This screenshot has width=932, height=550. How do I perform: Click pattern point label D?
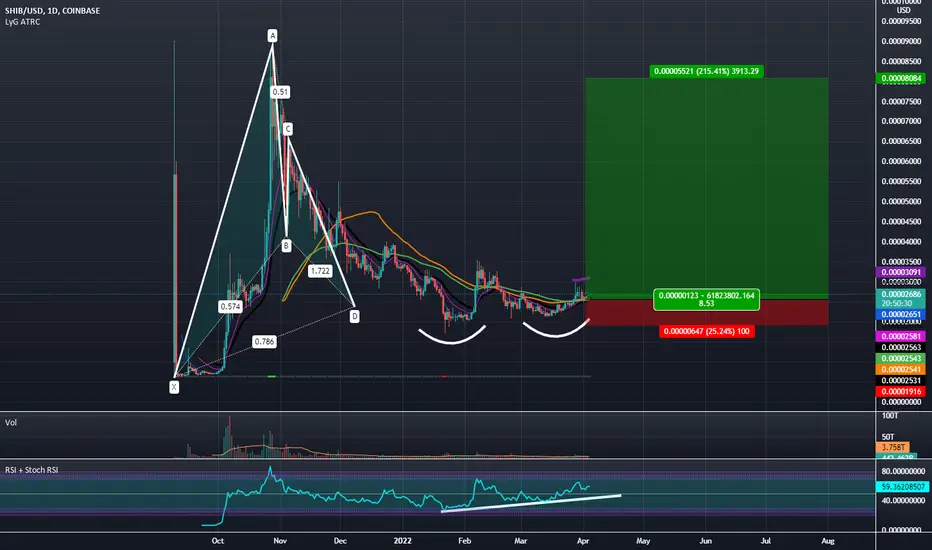point(355,316)
